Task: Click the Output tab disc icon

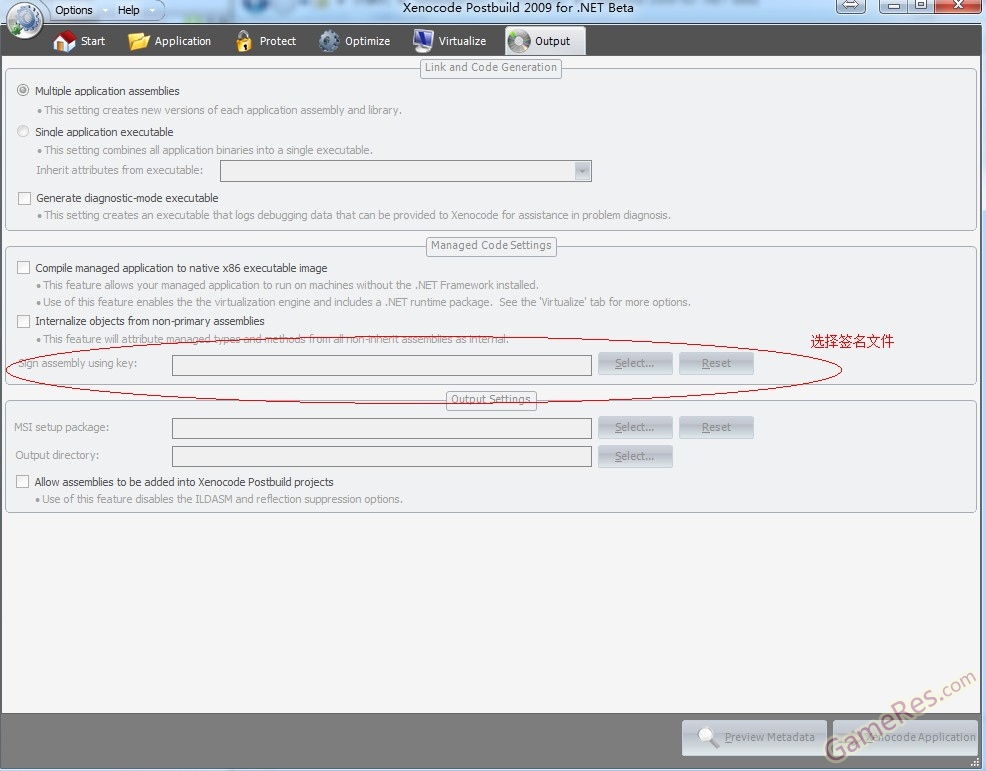Action: coord(519,42)
